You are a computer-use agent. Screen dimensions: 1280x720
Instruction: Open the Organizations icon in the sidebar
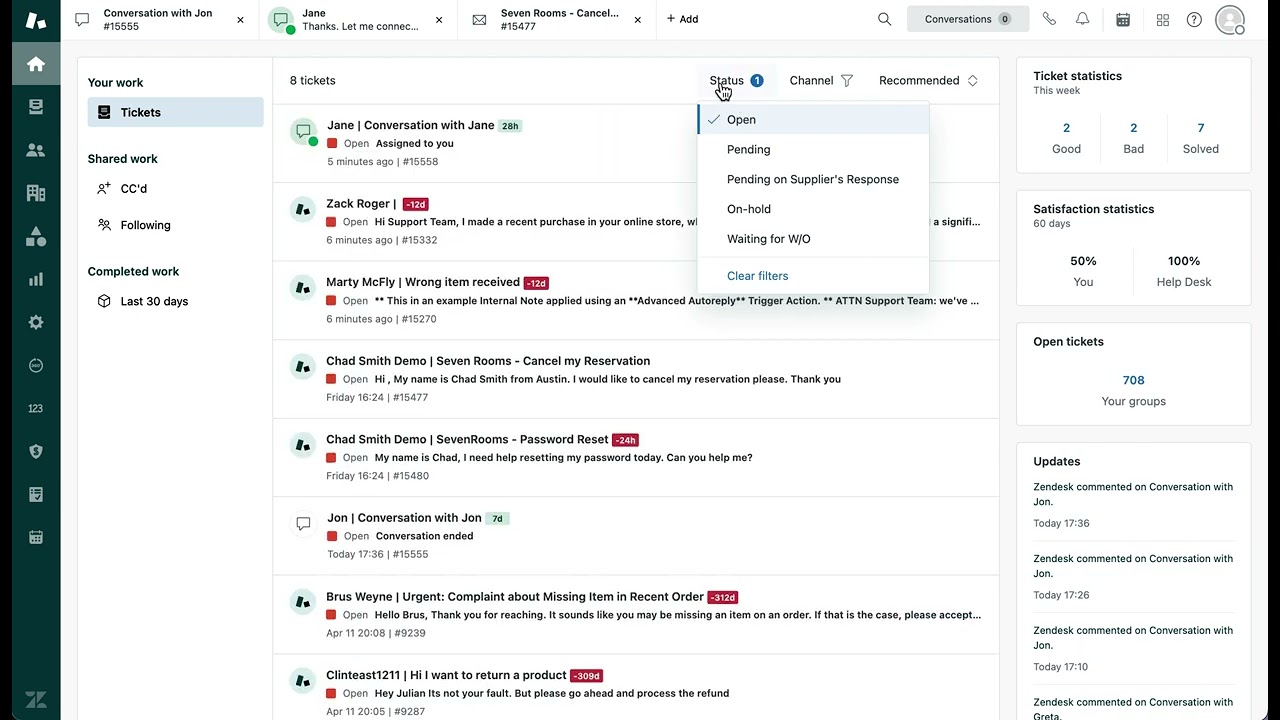36,193
